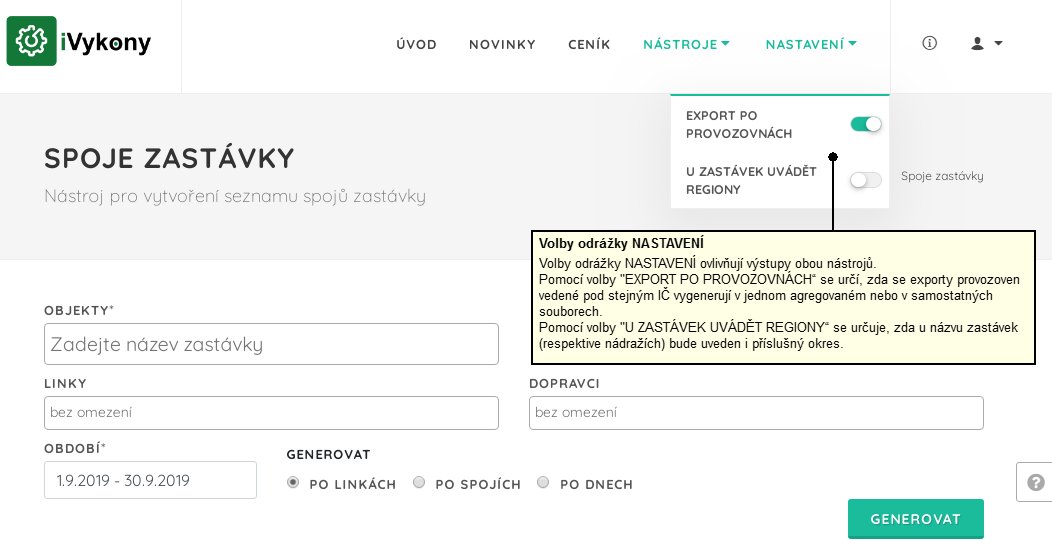Viewport: 1052px width, 550px height.
Task: Select the PO LINKÁCH radio option
Action: (293, 482)
